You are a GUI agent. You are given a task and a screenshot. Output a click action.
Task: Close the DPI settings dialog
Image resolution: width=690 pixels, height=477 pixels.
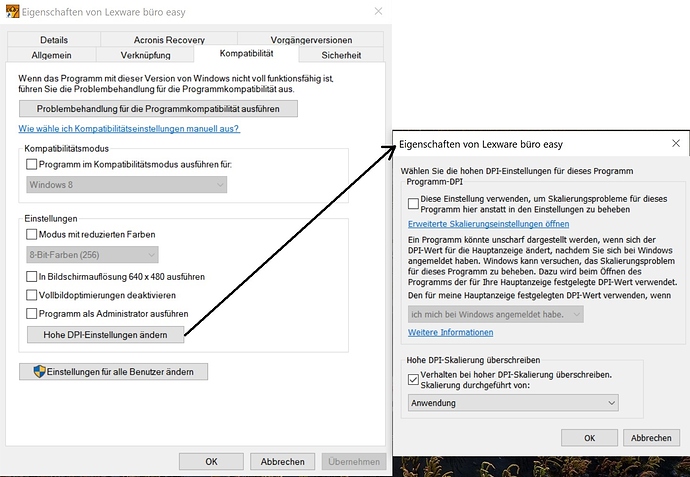[676, 143]
